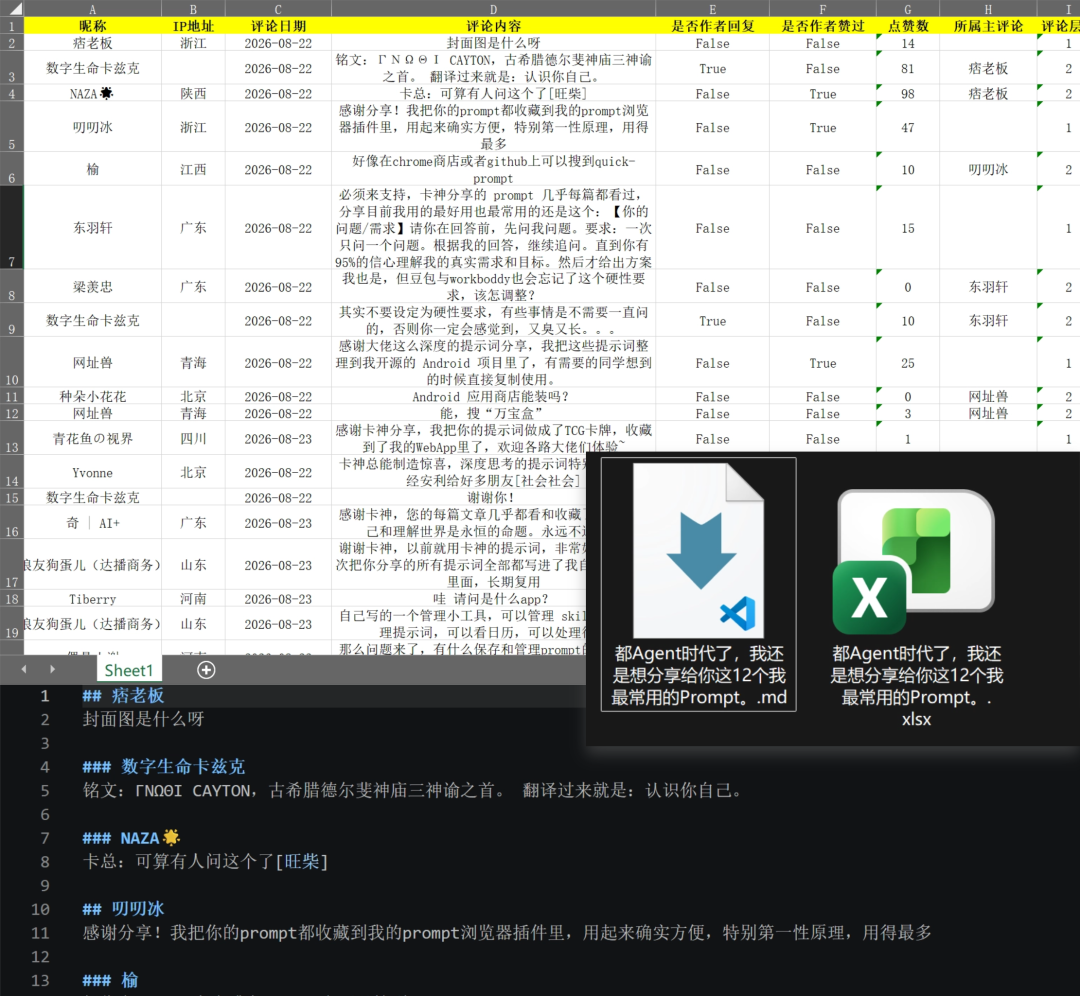Click the like count 47 cell

point(908,127)
